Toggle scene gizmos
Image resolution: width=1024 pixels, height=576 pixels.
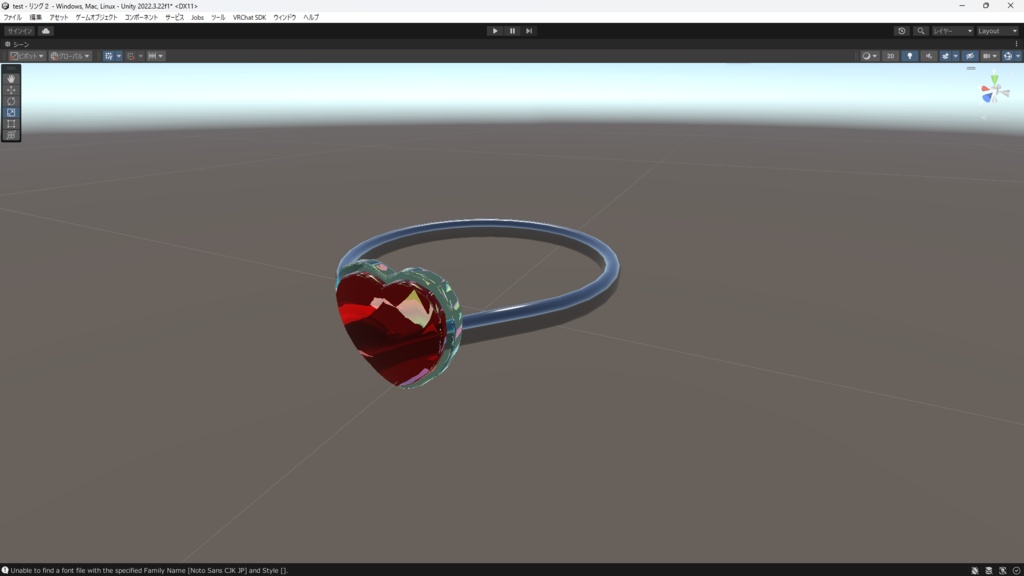coord(1008,56)
